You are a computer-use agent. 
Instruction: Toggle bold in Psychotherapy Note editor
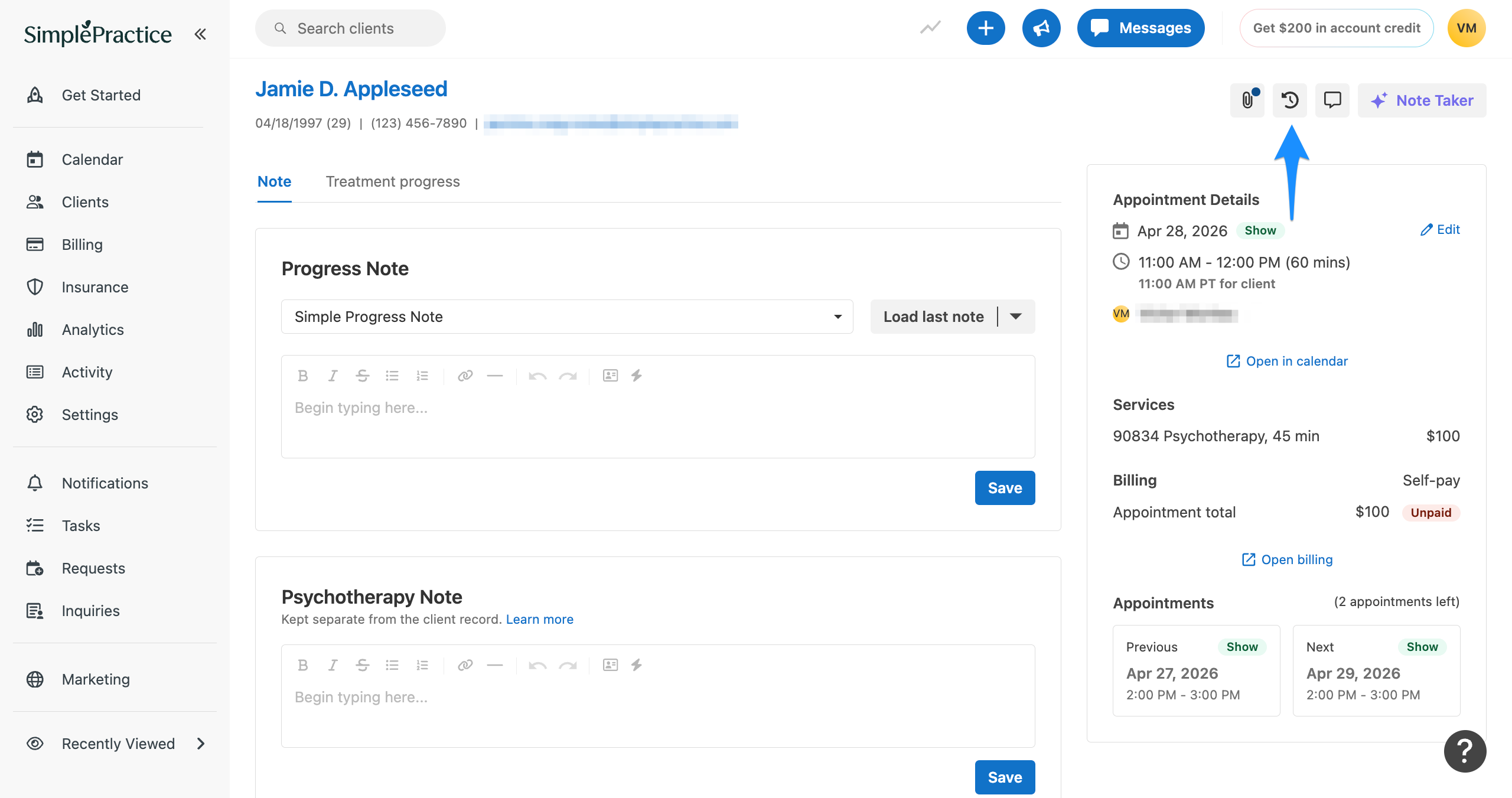(x=303, y=665)
